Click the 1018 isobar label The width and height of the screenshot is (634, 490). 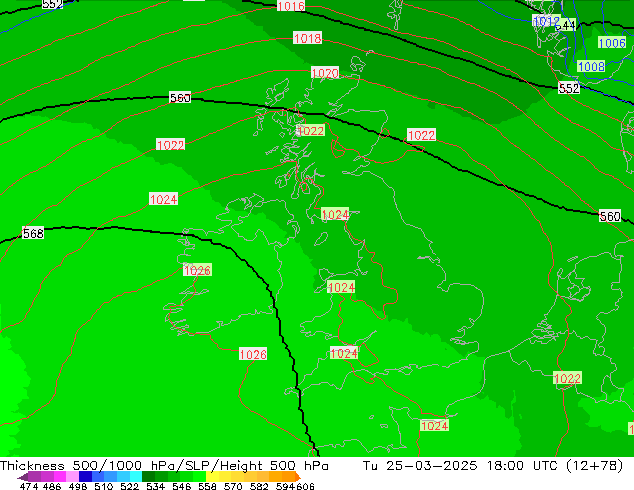[x=307, y=38]
